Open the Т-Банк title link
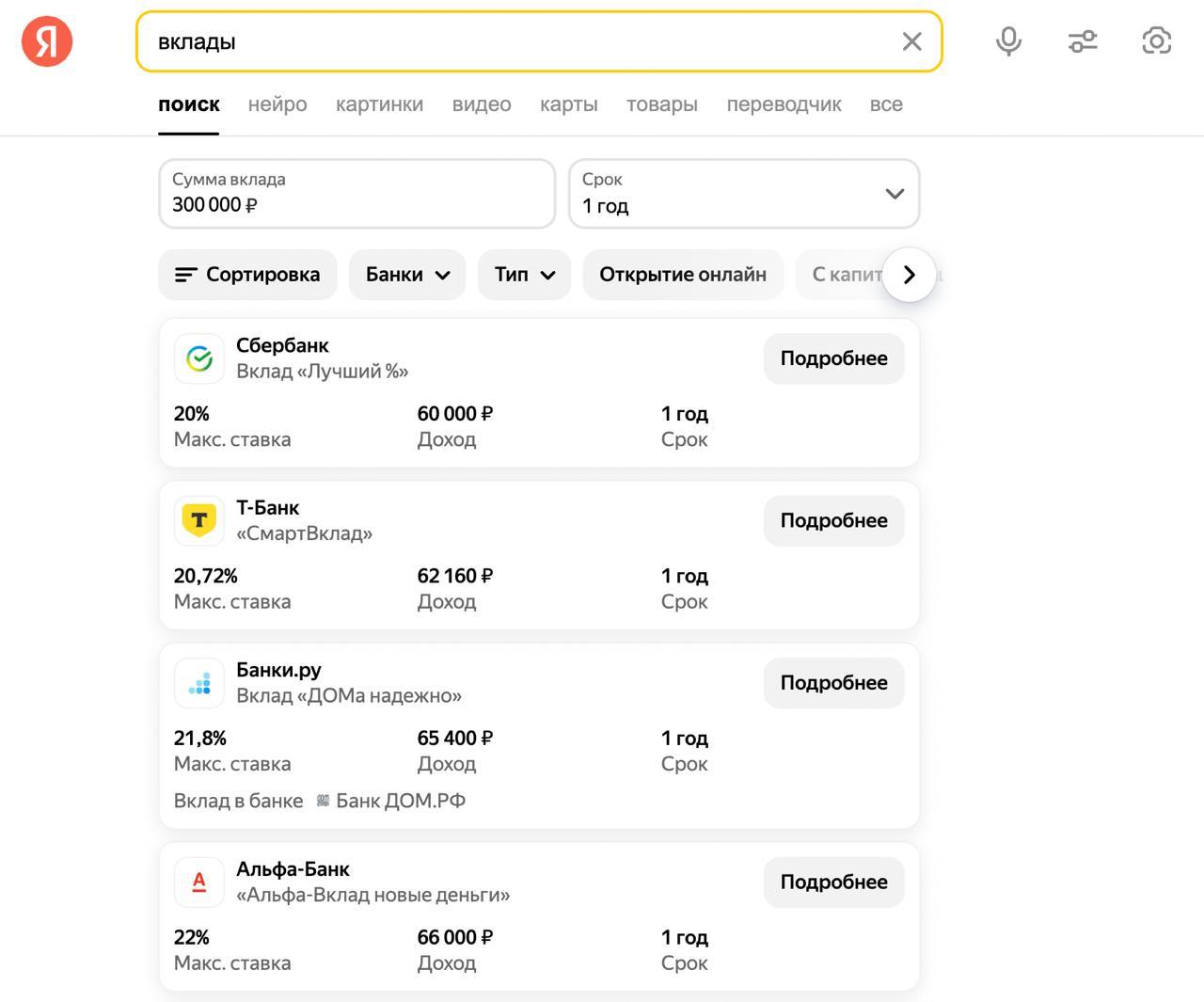The width and height of the screenshot is (1204, 1002). click(x=267, y=508)
